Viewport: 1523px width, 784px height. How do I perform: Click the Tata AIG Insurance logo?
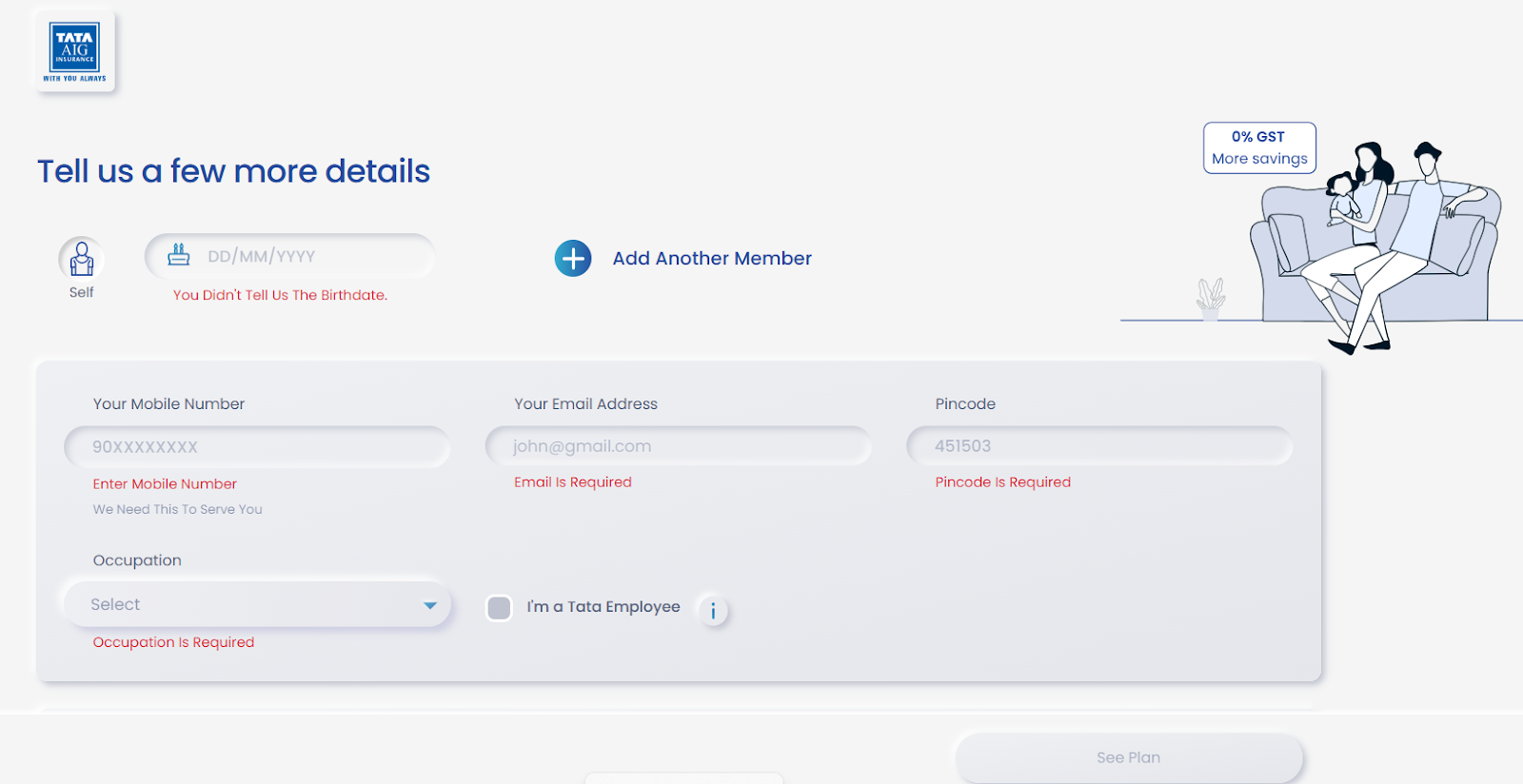(x=75, y=51)
